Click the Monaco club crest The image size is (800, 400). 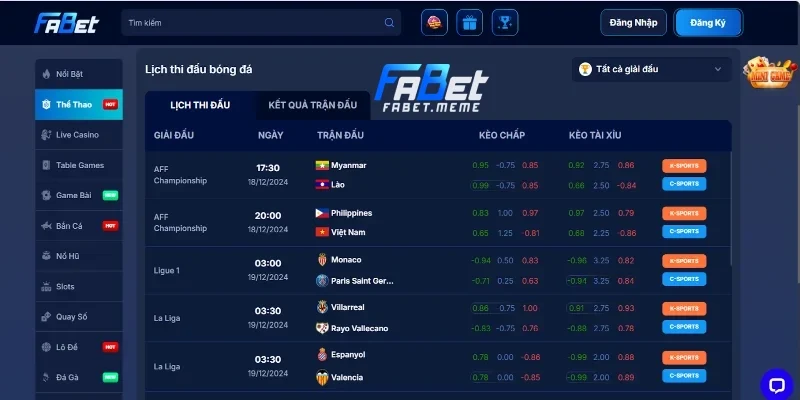click(322, 260)
